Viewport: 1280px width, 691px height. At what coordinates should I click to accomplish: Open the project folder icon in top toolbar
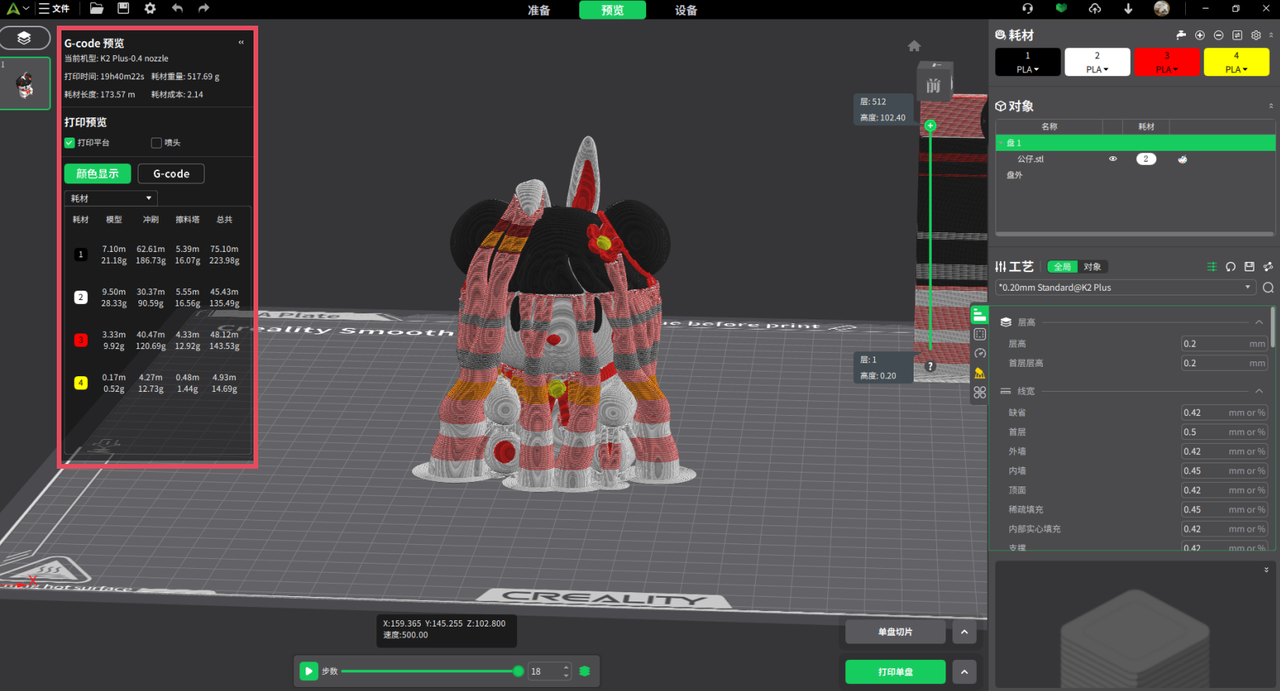97,8
